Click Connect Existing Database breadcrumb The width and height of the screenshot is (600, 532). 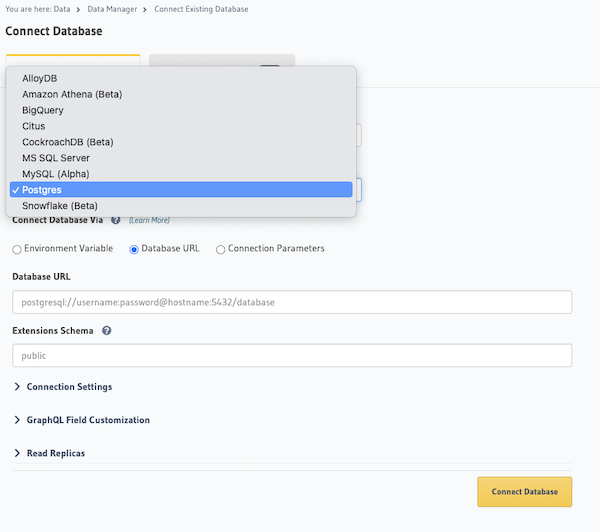(x=201, y=9)
